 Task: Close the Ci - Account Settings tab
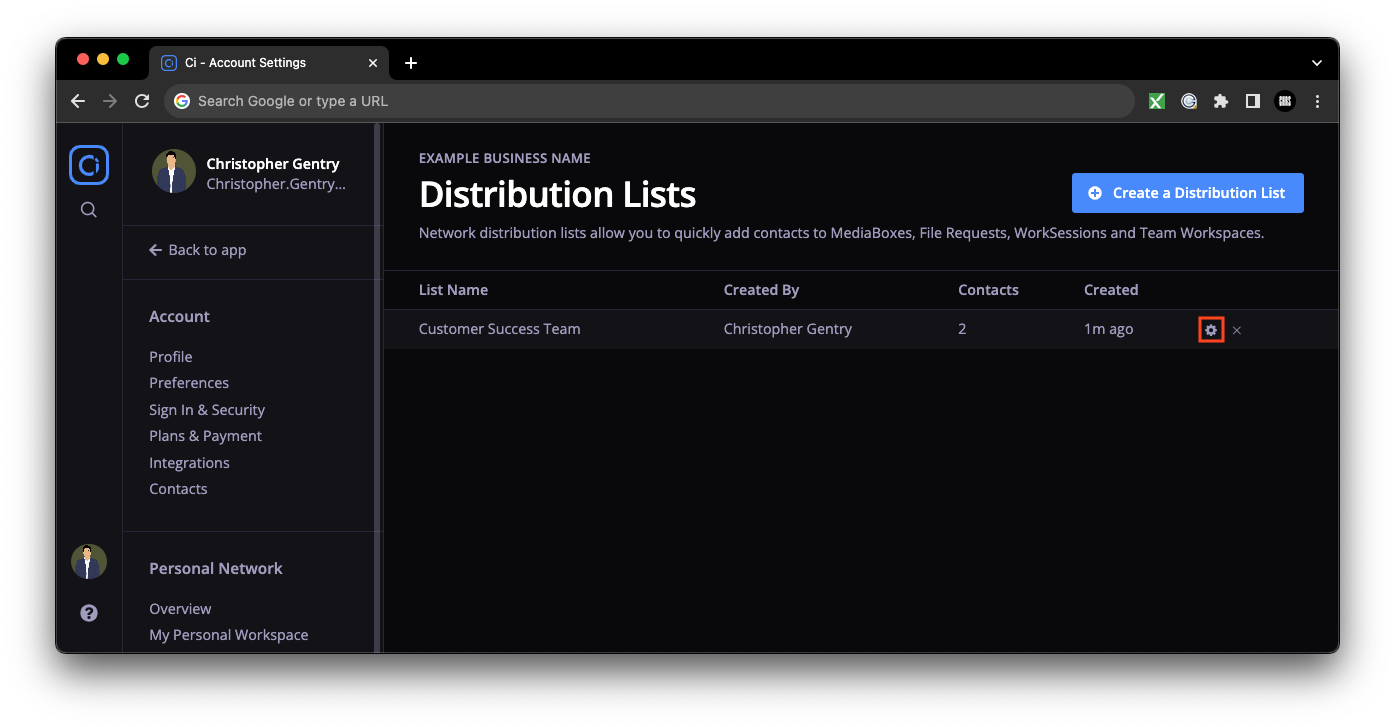373,63
